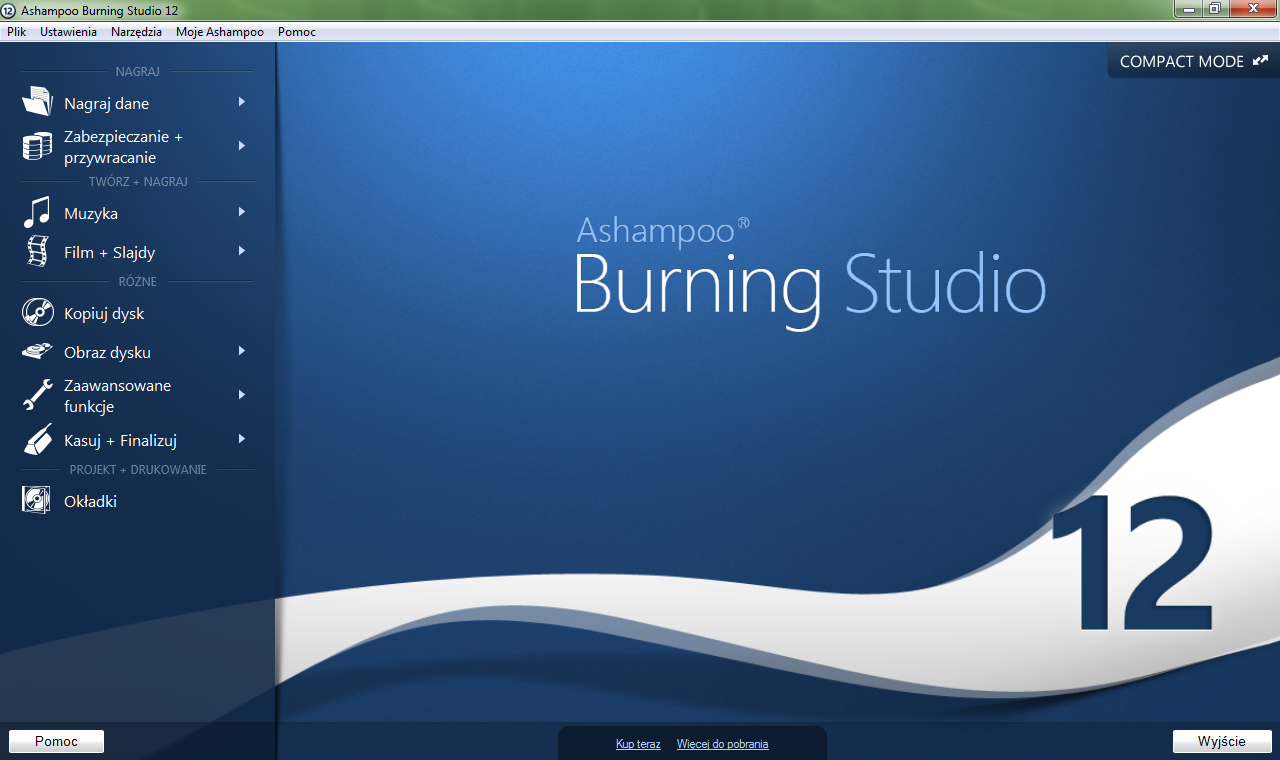Open the Plik menu
This screenshot has width=1280, height=760.
coord(16,32)
